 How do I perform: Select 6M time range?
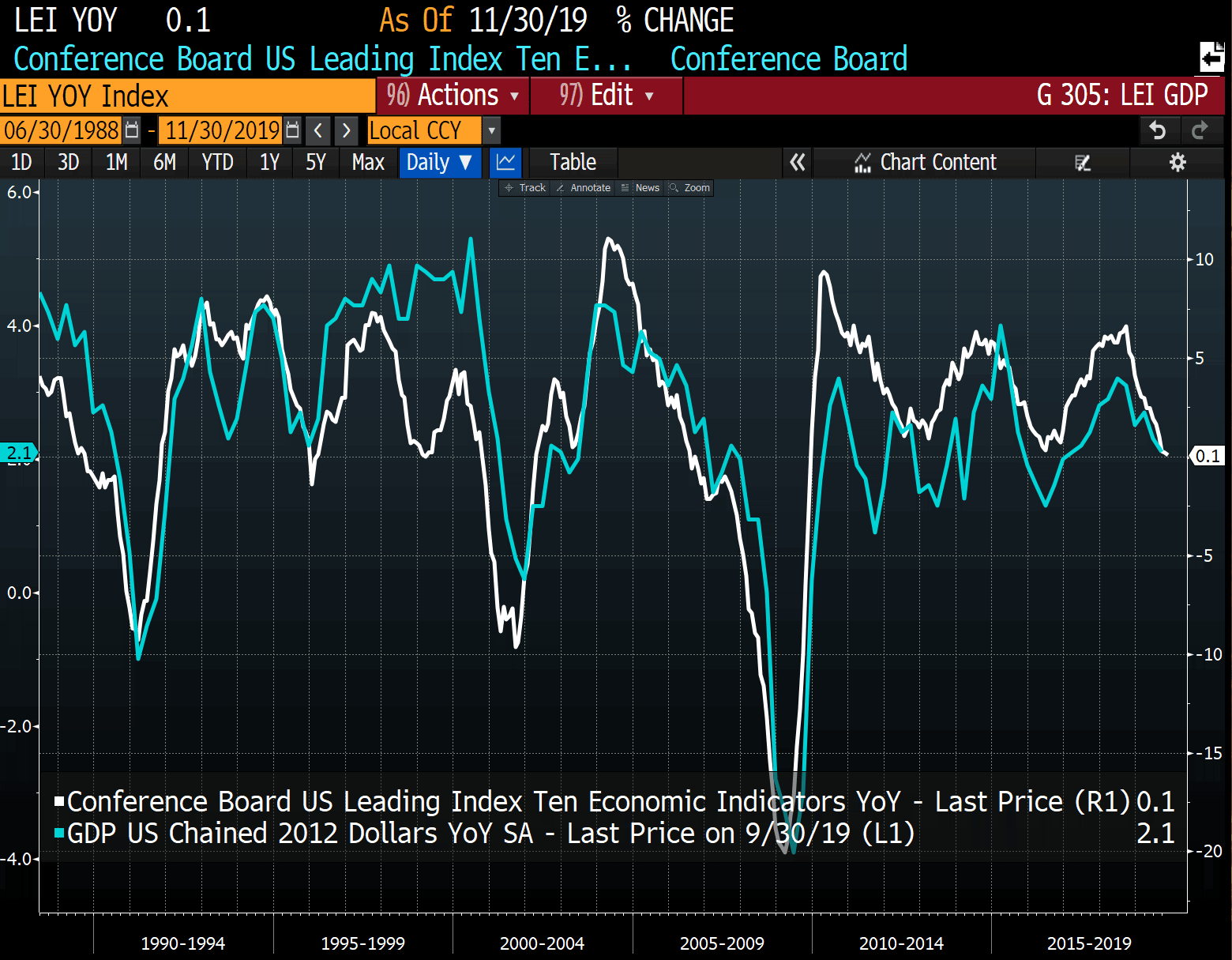pos(164,162)
